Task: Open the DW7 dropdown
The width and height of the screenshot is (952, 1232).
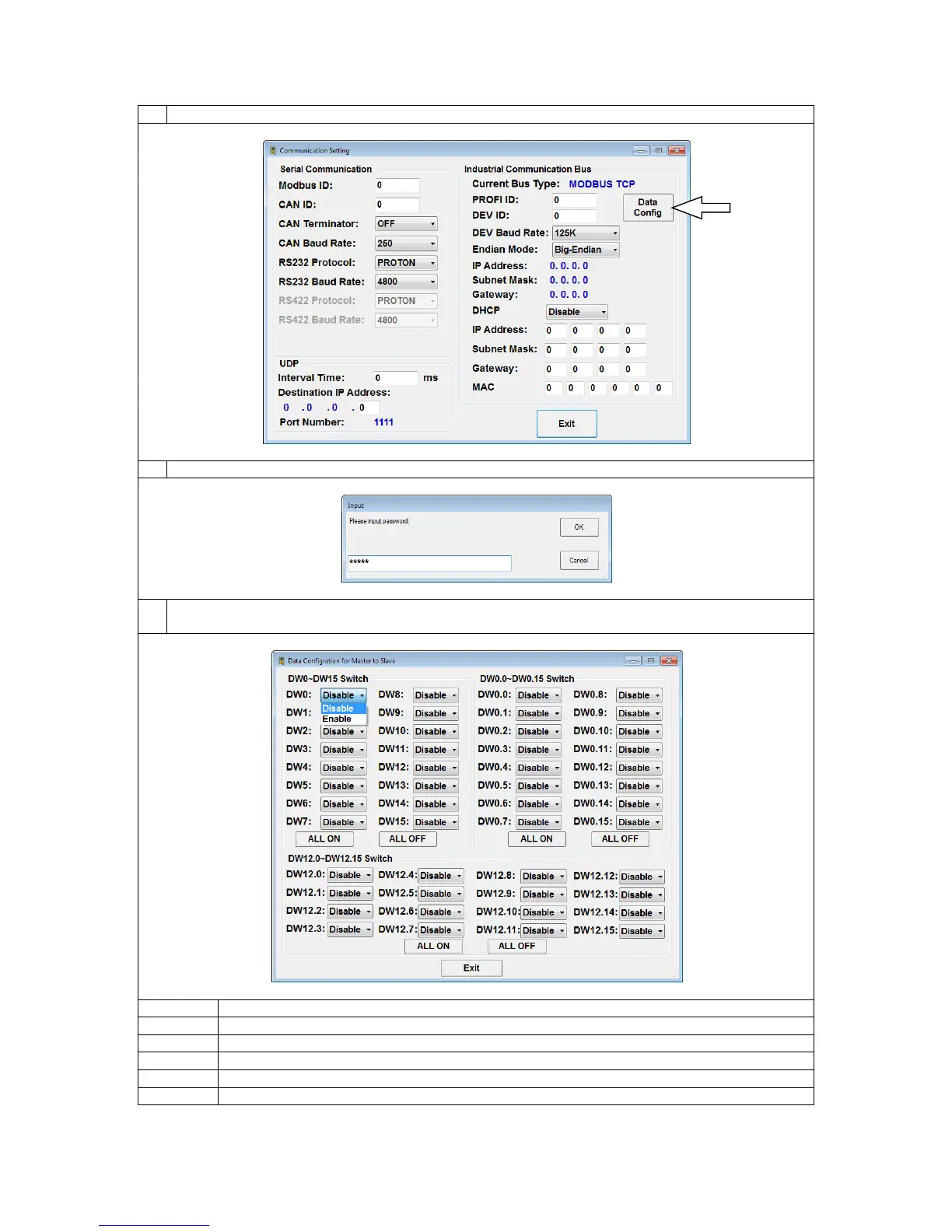Action: pyautogui.click(x=343, y=822)
